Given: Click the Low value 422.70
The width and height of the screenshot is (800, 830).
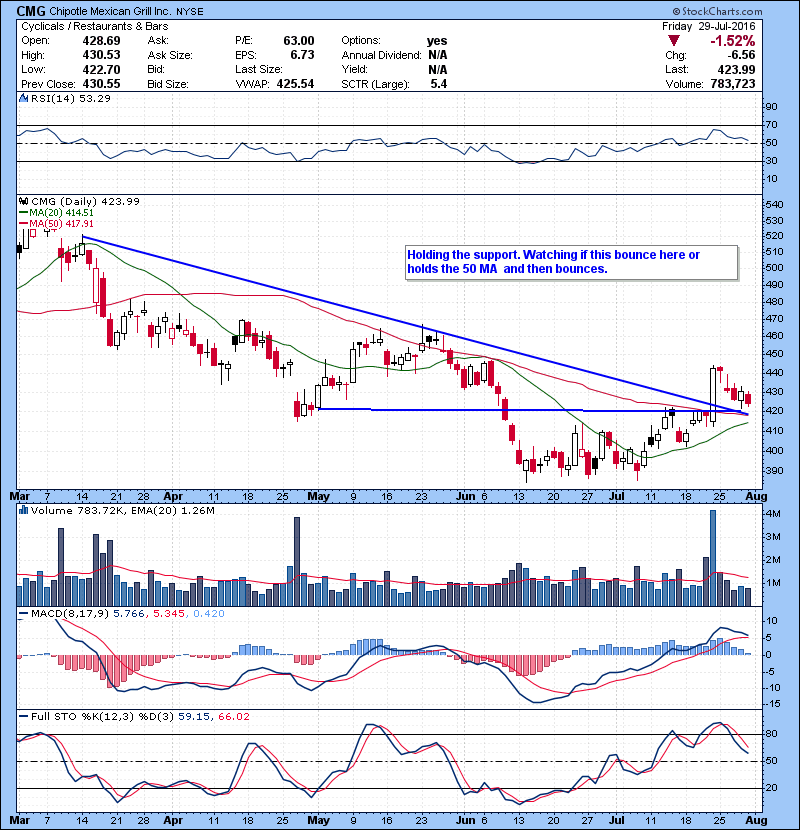Looking at the screenshot, I should [x=101, y=69].
